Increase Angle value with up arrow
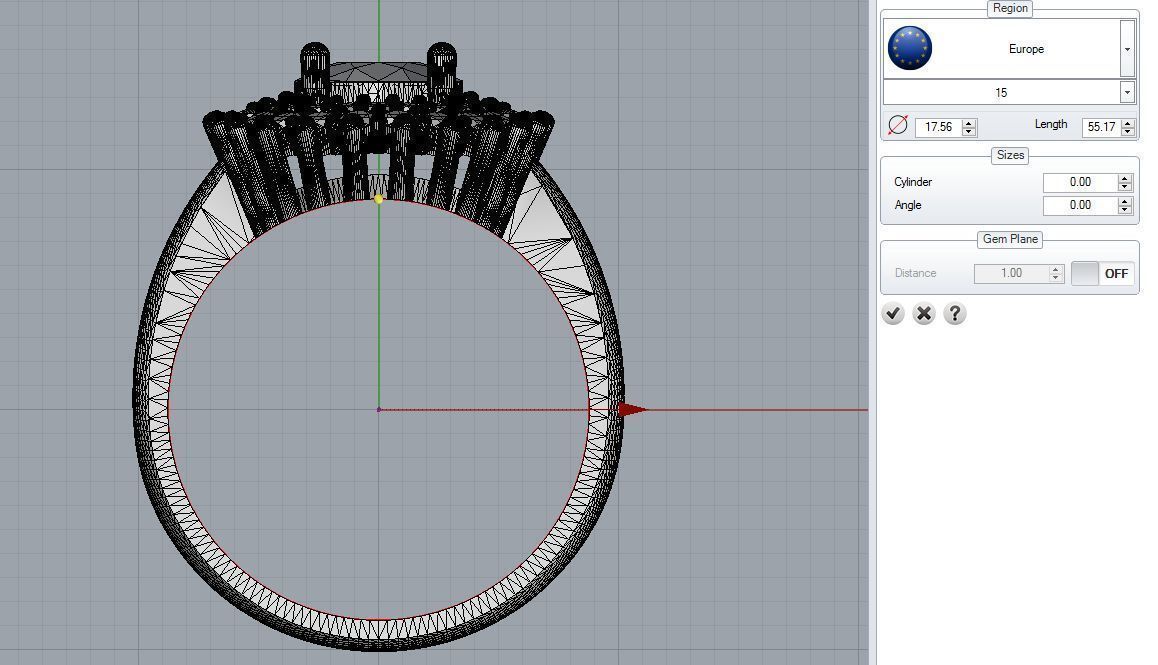Image resolution: width=1158 pixels, height=665 pixels. point(1125,201)
